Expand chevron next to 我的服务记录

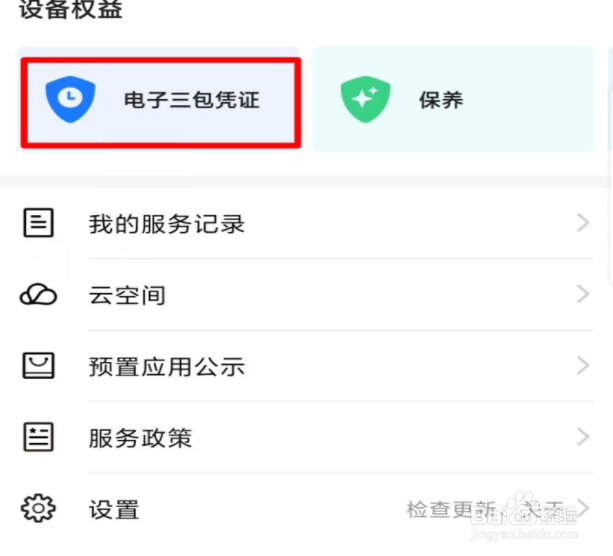pos(583,223)
